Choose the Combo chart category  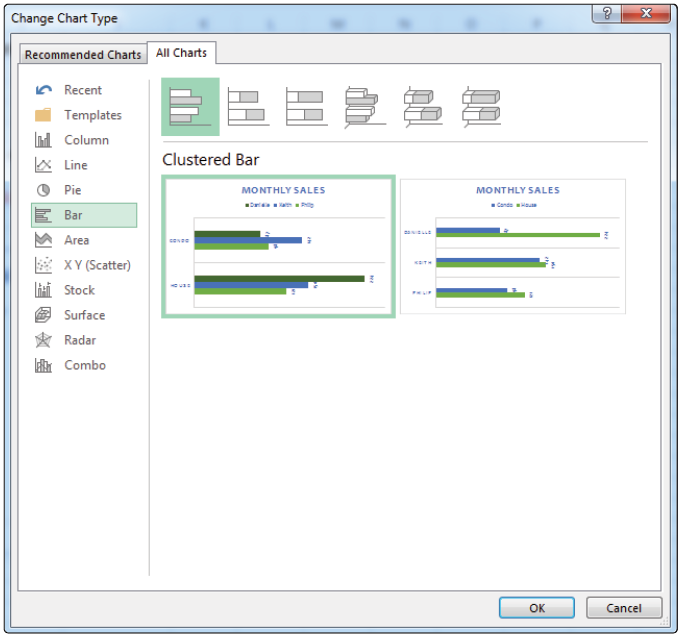pyautogui.click(x=84, y=365)
